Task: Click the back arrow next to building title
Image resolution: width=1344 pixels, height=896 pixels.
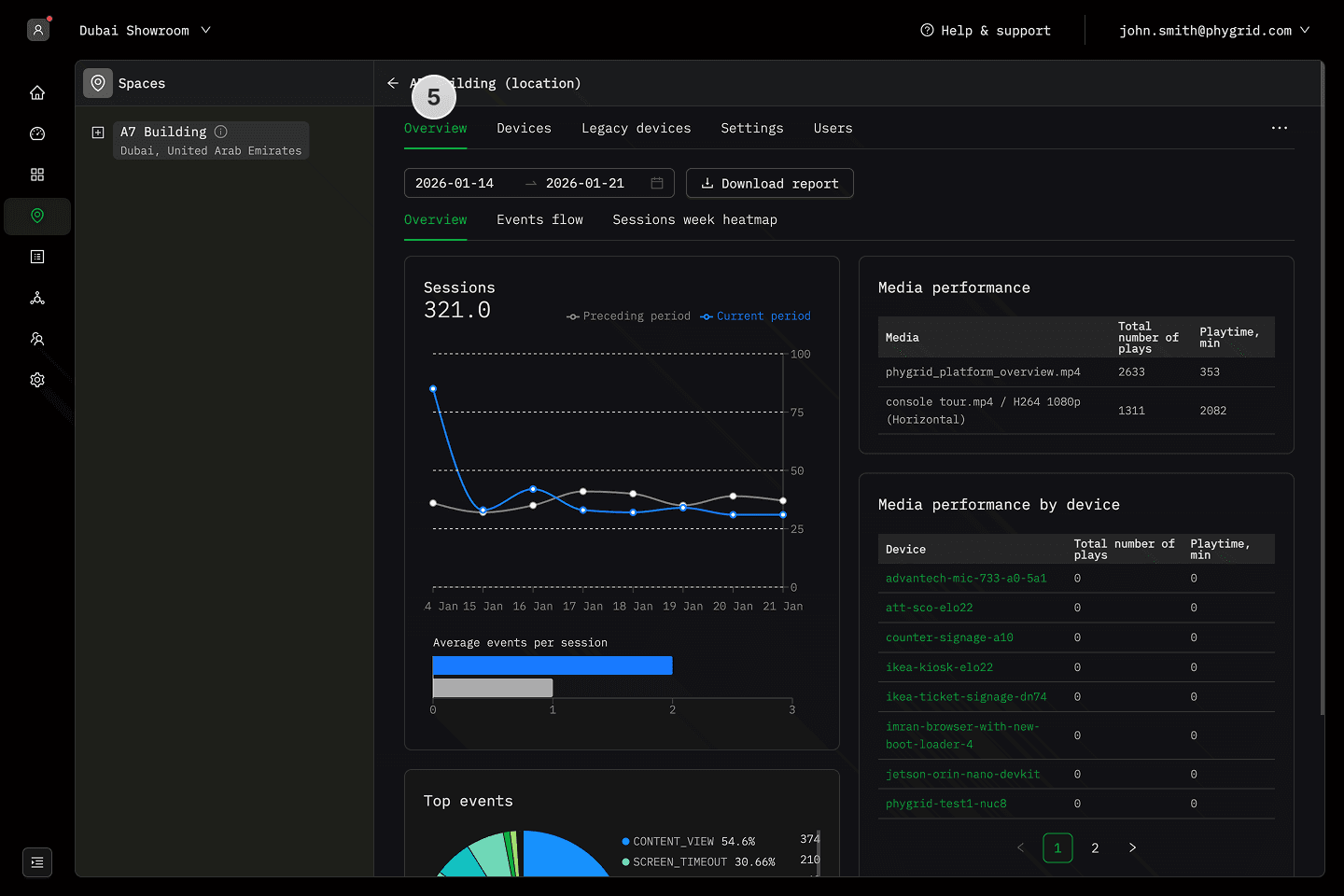Action: pos(393,83)
